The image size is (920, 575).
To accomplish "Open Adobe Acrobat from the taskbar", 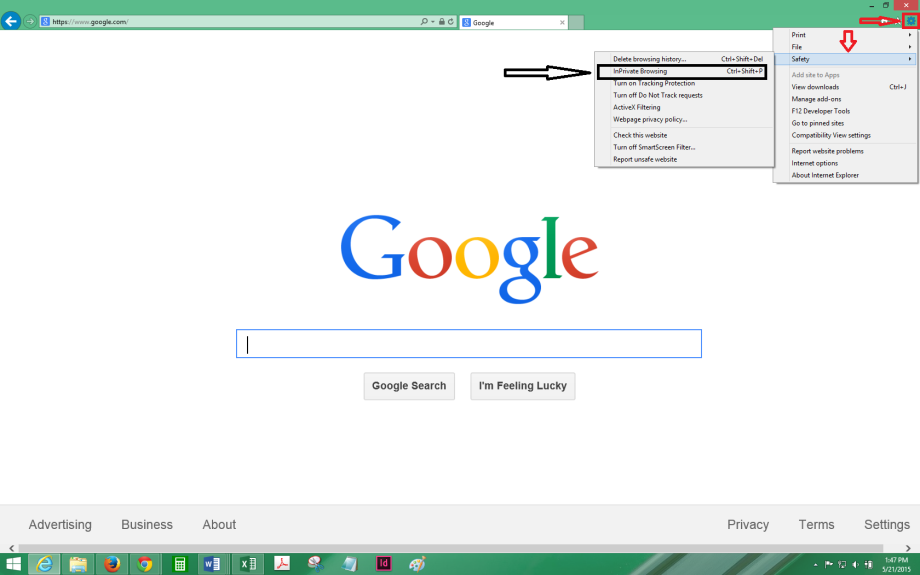I will (282, 564).
